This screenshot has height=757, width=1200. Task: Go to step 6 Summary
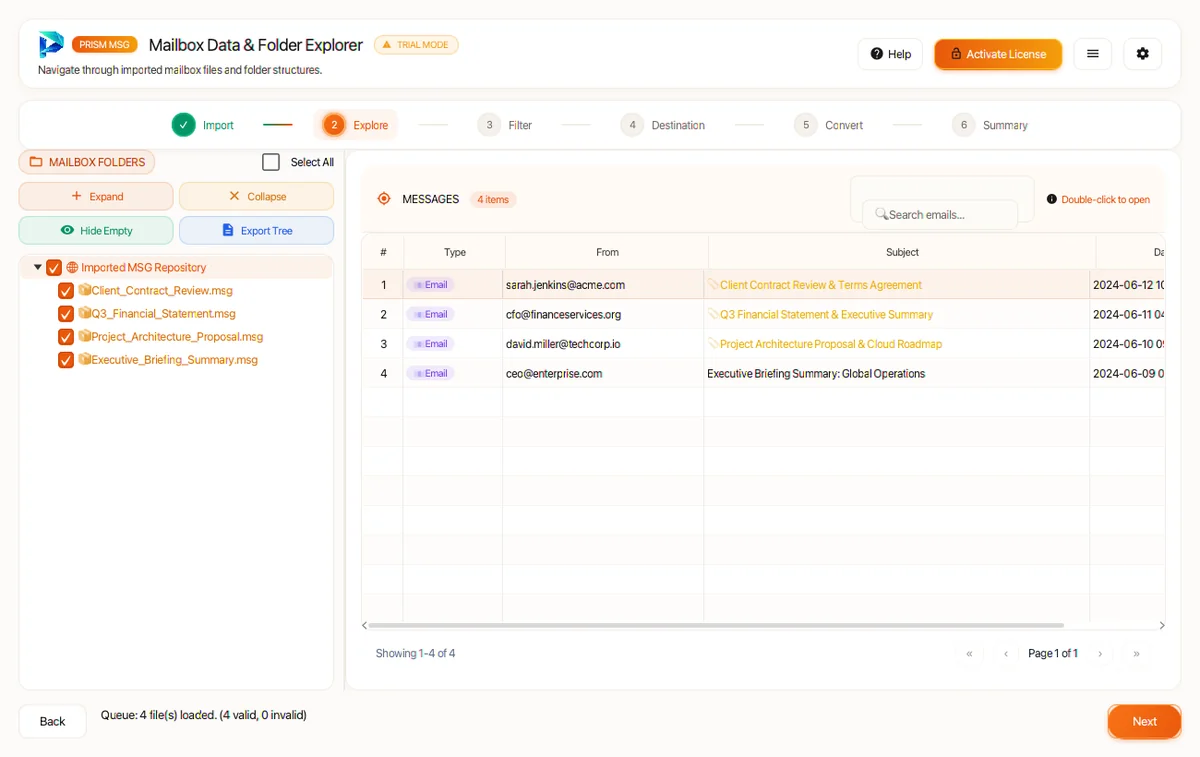pyautogui.click(x=990, y=125)
